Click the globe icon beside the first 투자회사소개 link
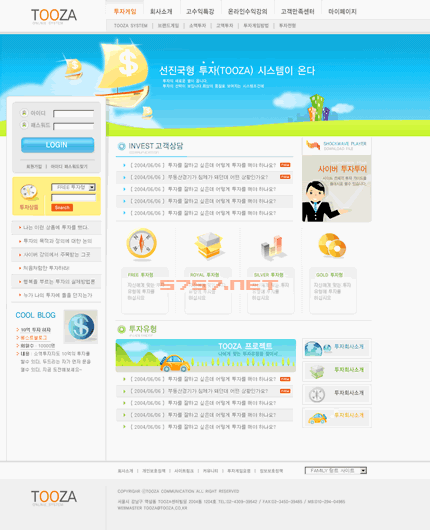The width and height of the screenshot is (430, 530). pos(313,348)
